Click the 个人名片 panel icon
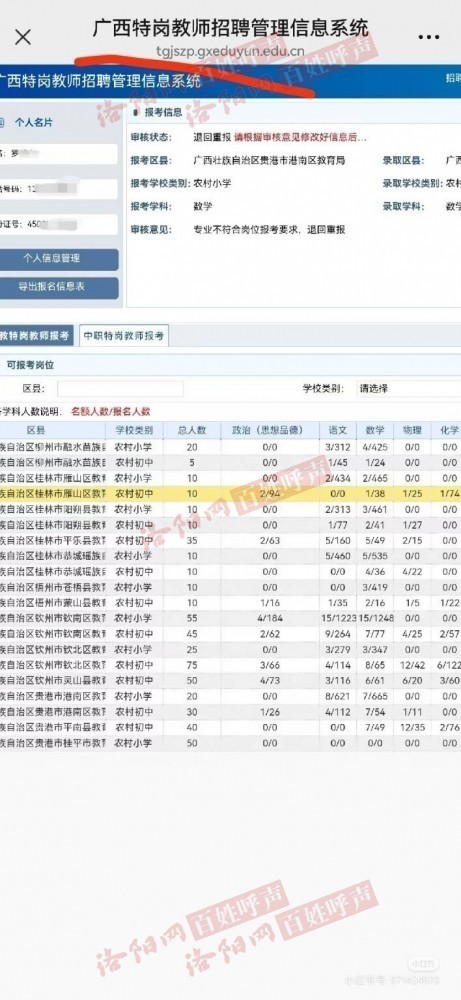461x1000 pixels. 2,122
